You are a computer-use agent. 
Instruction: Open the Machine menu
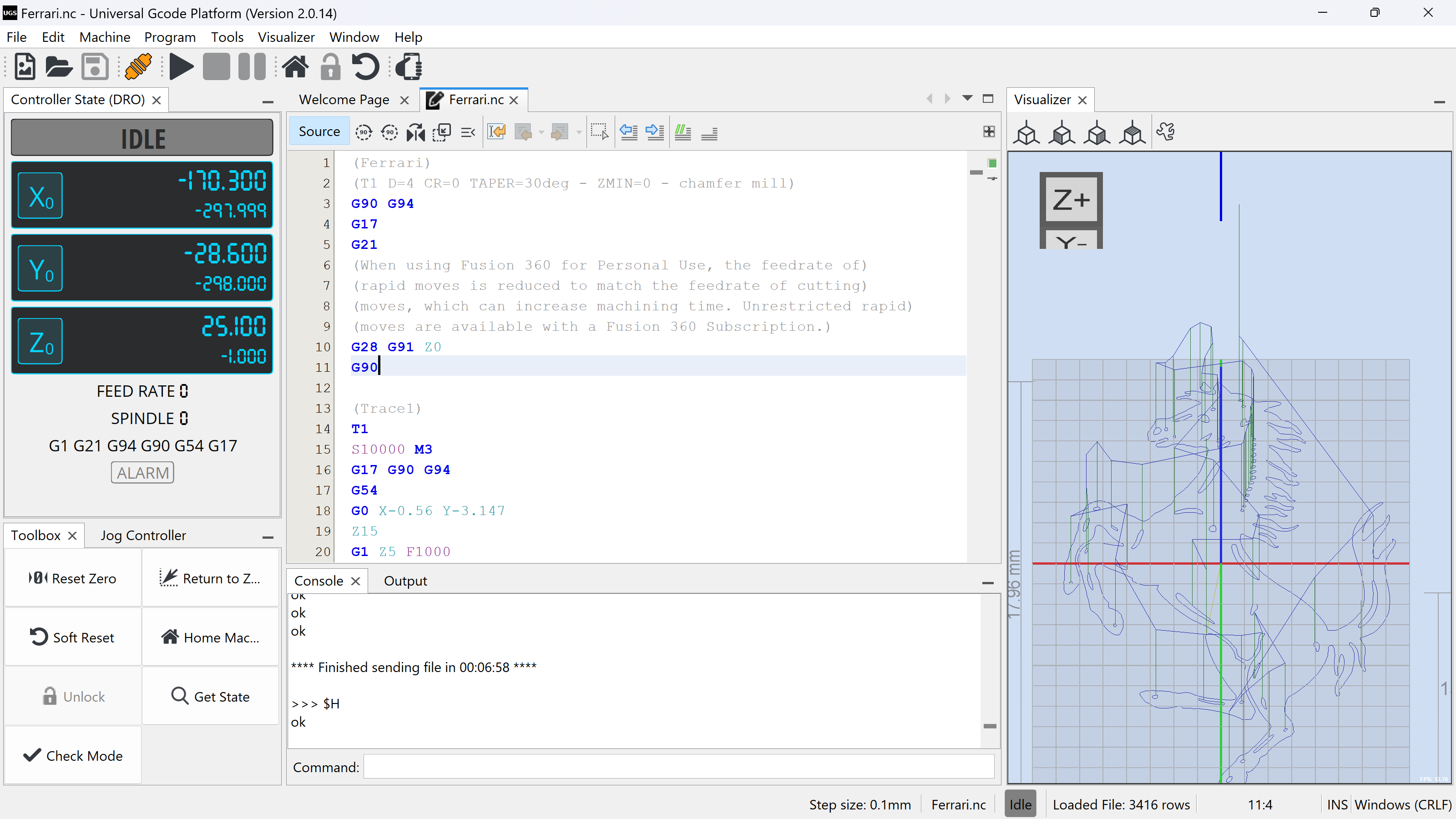click(105, 37)
